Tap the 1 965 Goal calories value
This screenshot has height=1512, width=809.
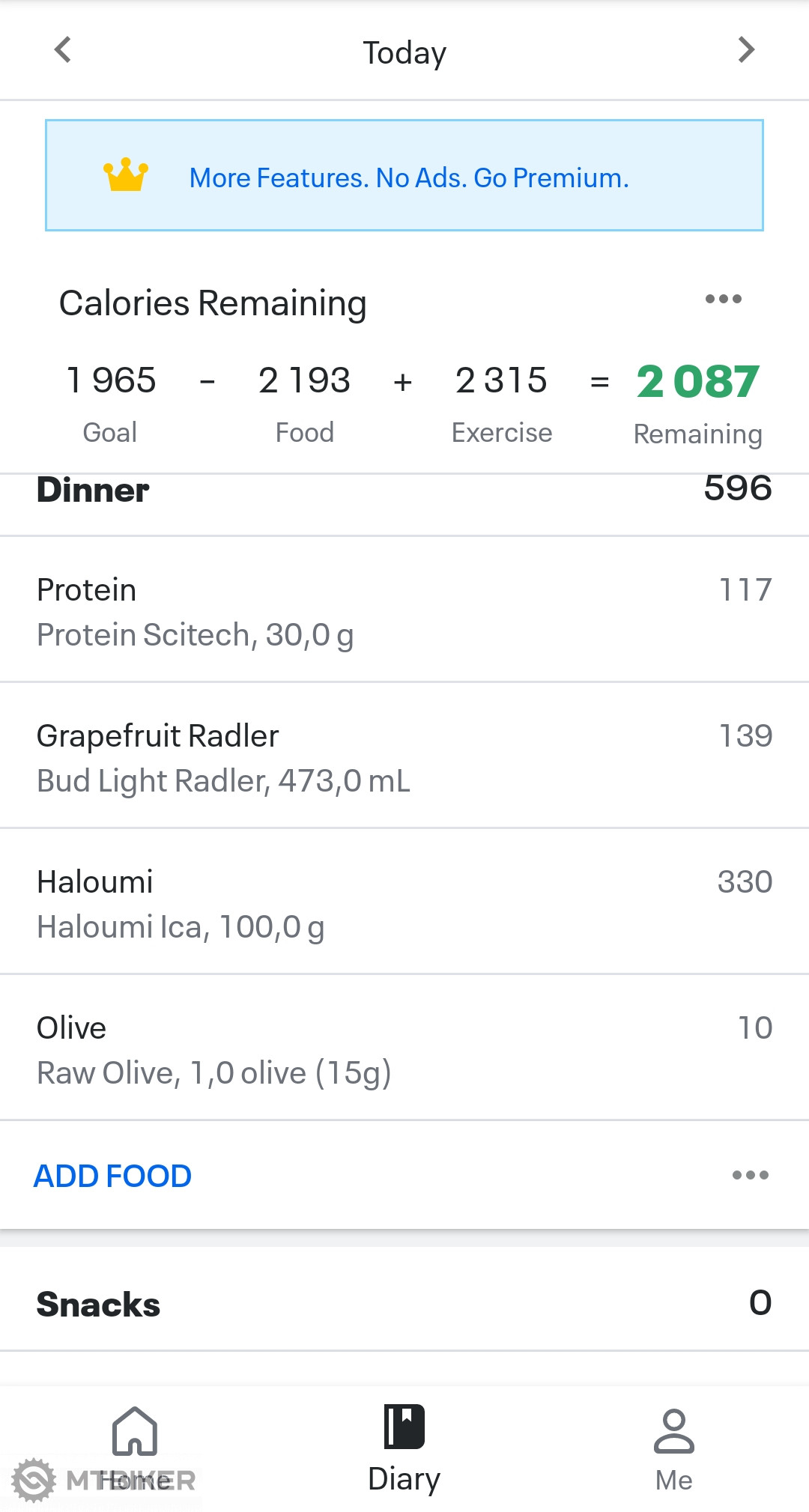(111, 380)
